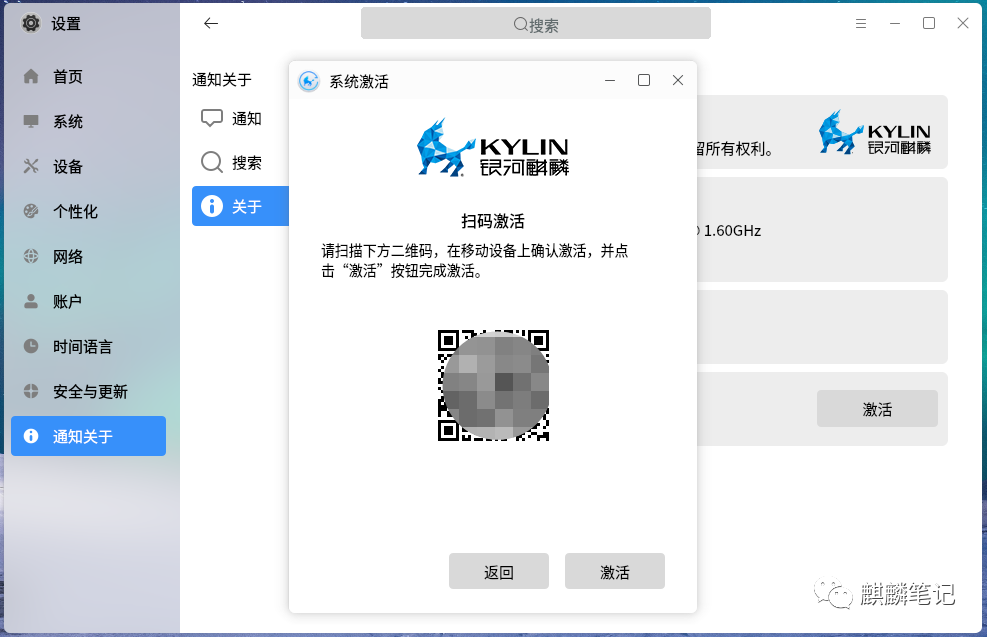The width and height of the screenshot is (987, 637).
Task: Click the 1.60GHz processor text
Action: 732,231
